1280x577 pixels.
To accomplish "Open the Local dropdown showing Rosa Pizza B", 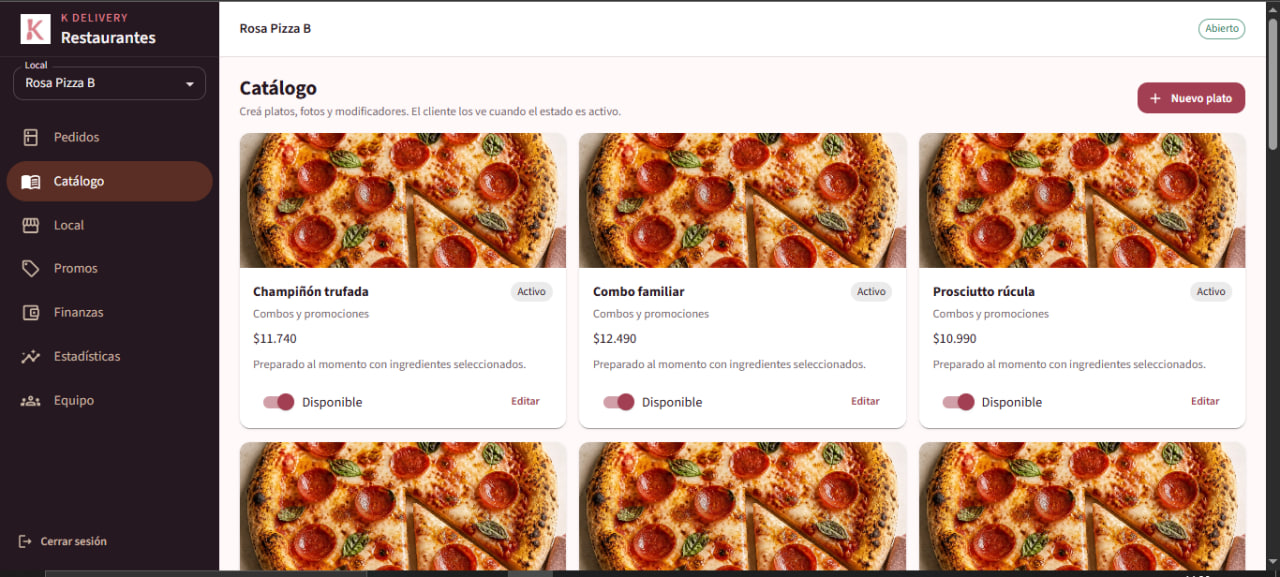I will tap(109, 83).
